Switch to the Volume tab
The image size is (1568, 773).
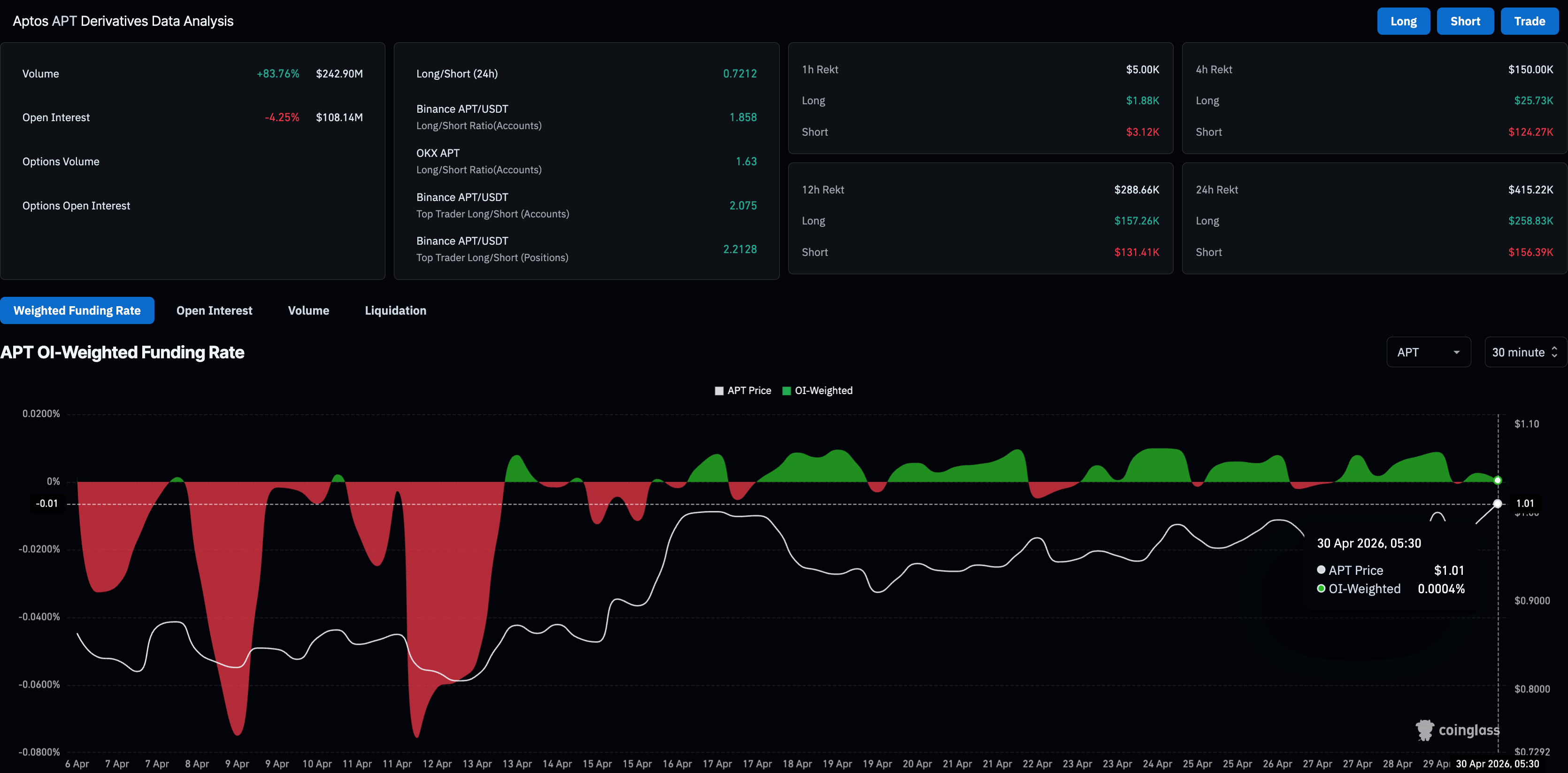[308, 311]
